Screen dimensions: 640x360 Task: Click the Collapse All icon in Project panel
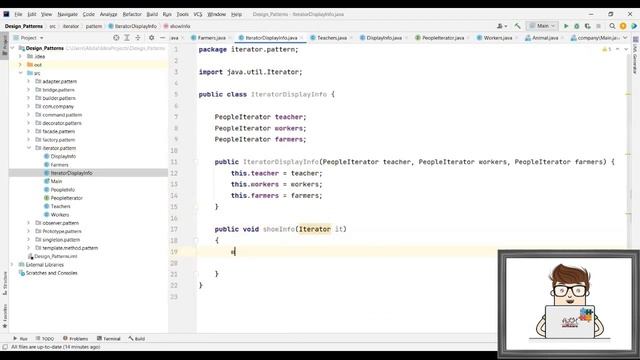coord(138,38)
